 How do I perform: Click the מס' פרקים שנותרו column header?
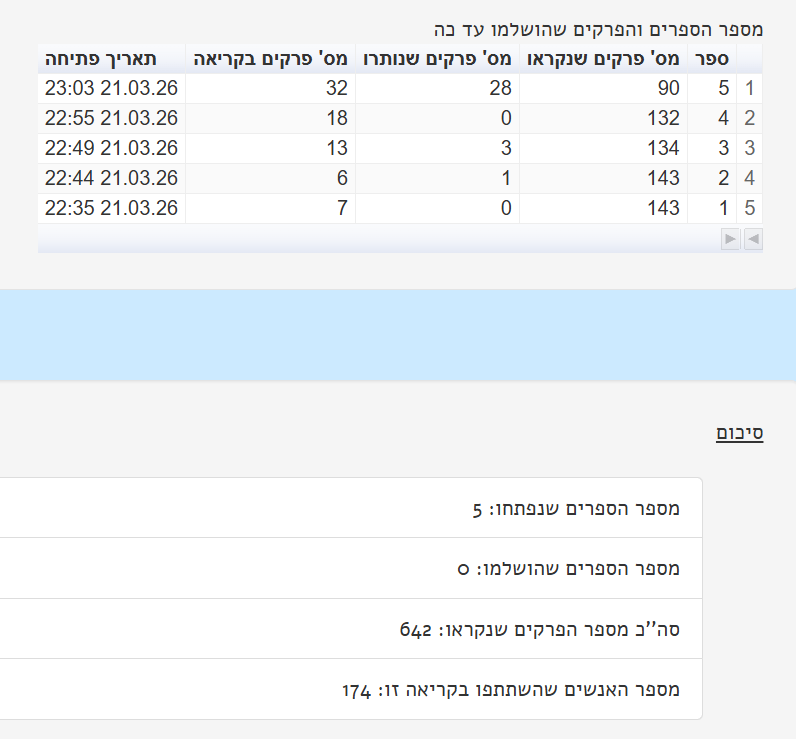(437, 58)
